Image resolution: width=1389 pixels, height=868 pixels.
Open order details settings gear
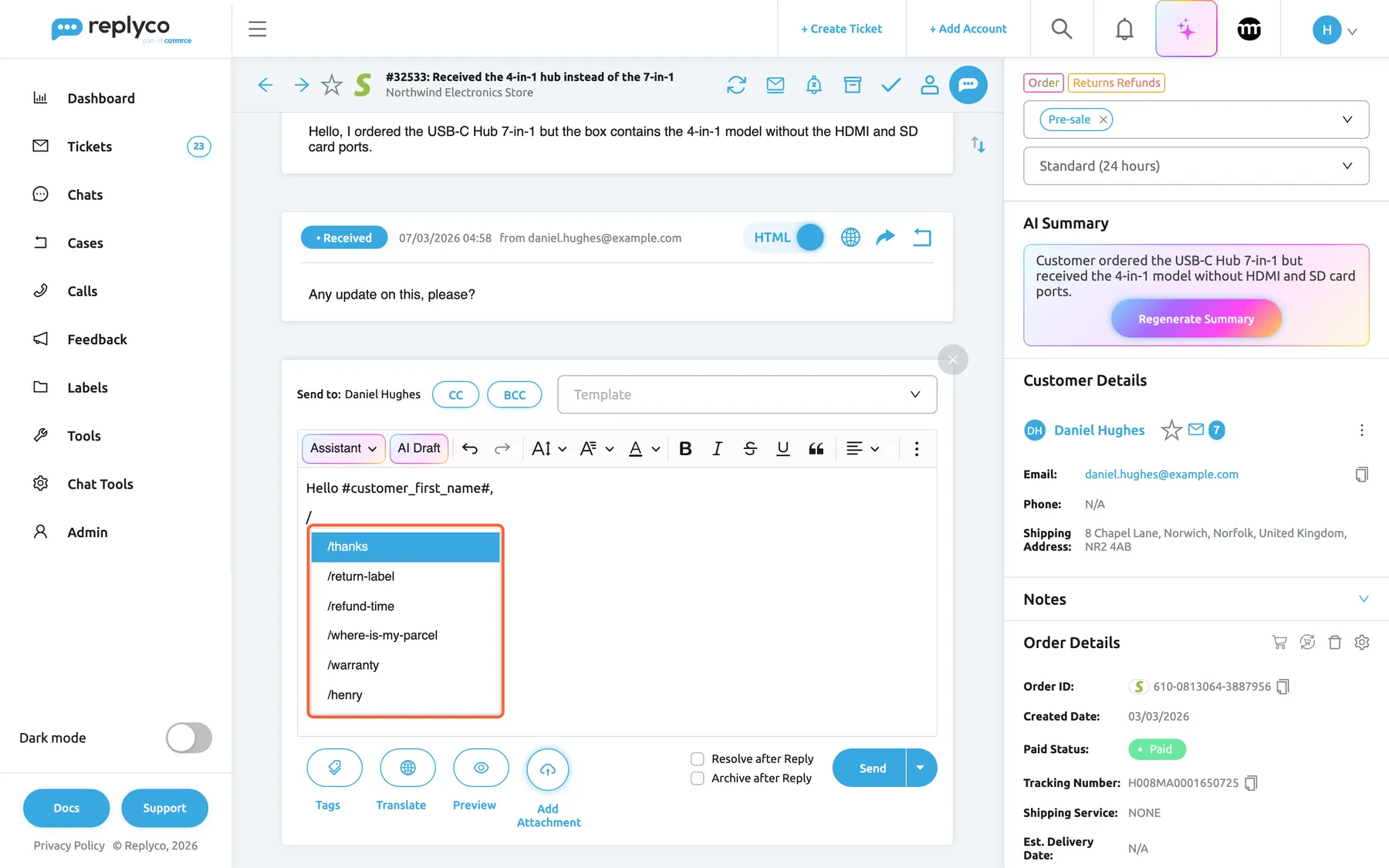(1362, 642)
